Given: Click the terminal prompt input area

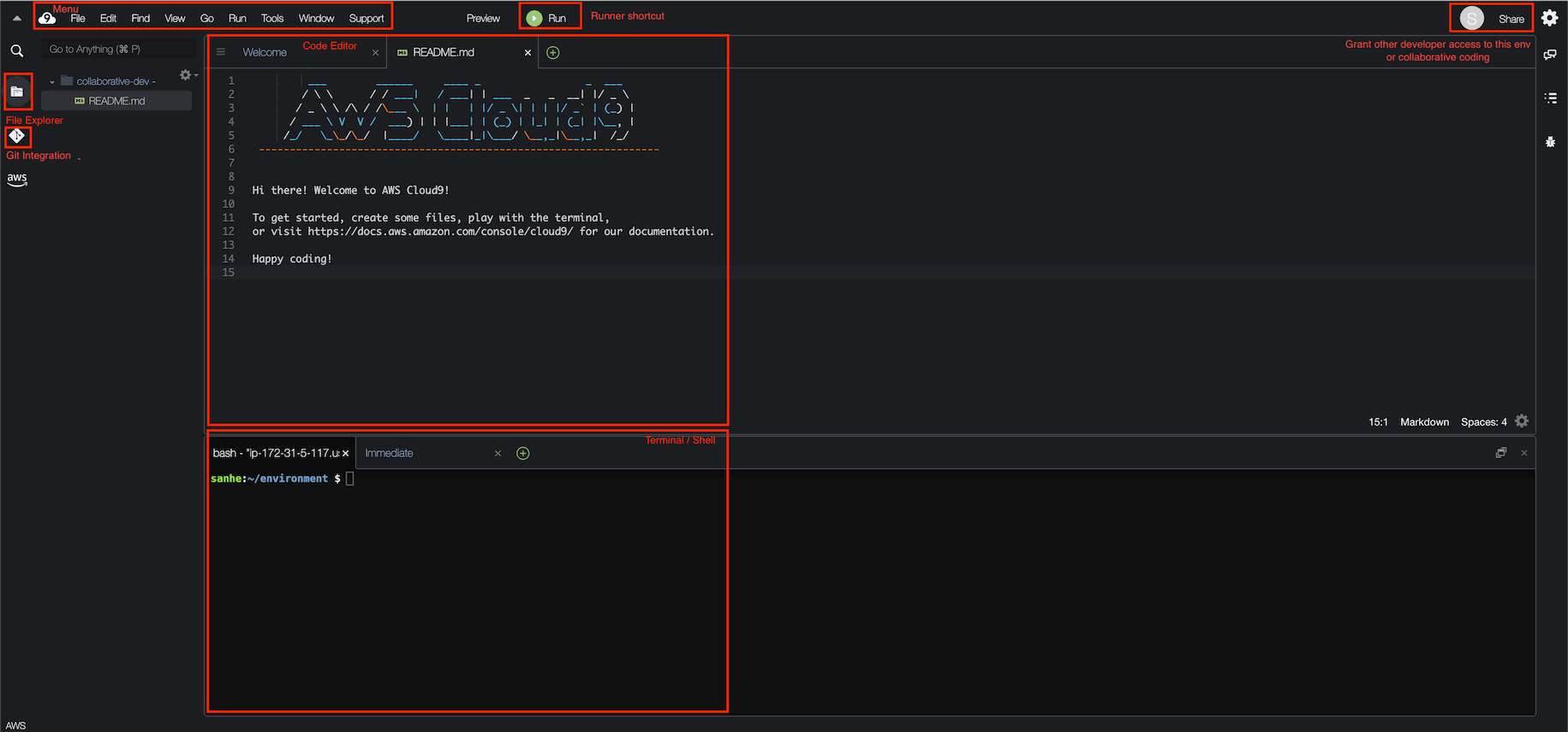Looking at the screenshot, I should point(350,479).
